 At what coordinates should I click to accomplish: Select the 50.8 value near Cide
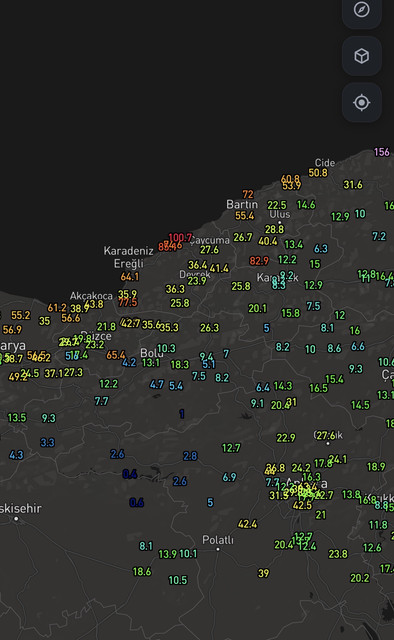click(x=318, y=173)
